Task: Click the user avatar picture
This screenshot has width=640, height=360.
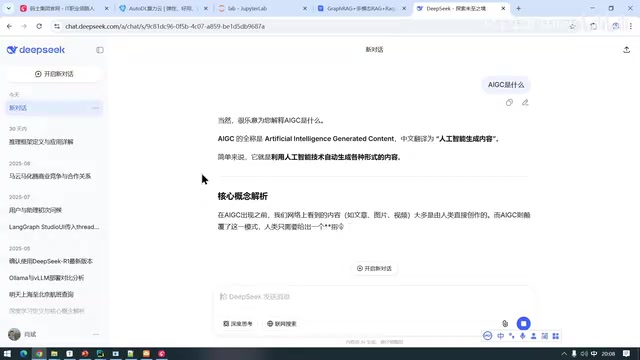Action: [x=14, y=334]
